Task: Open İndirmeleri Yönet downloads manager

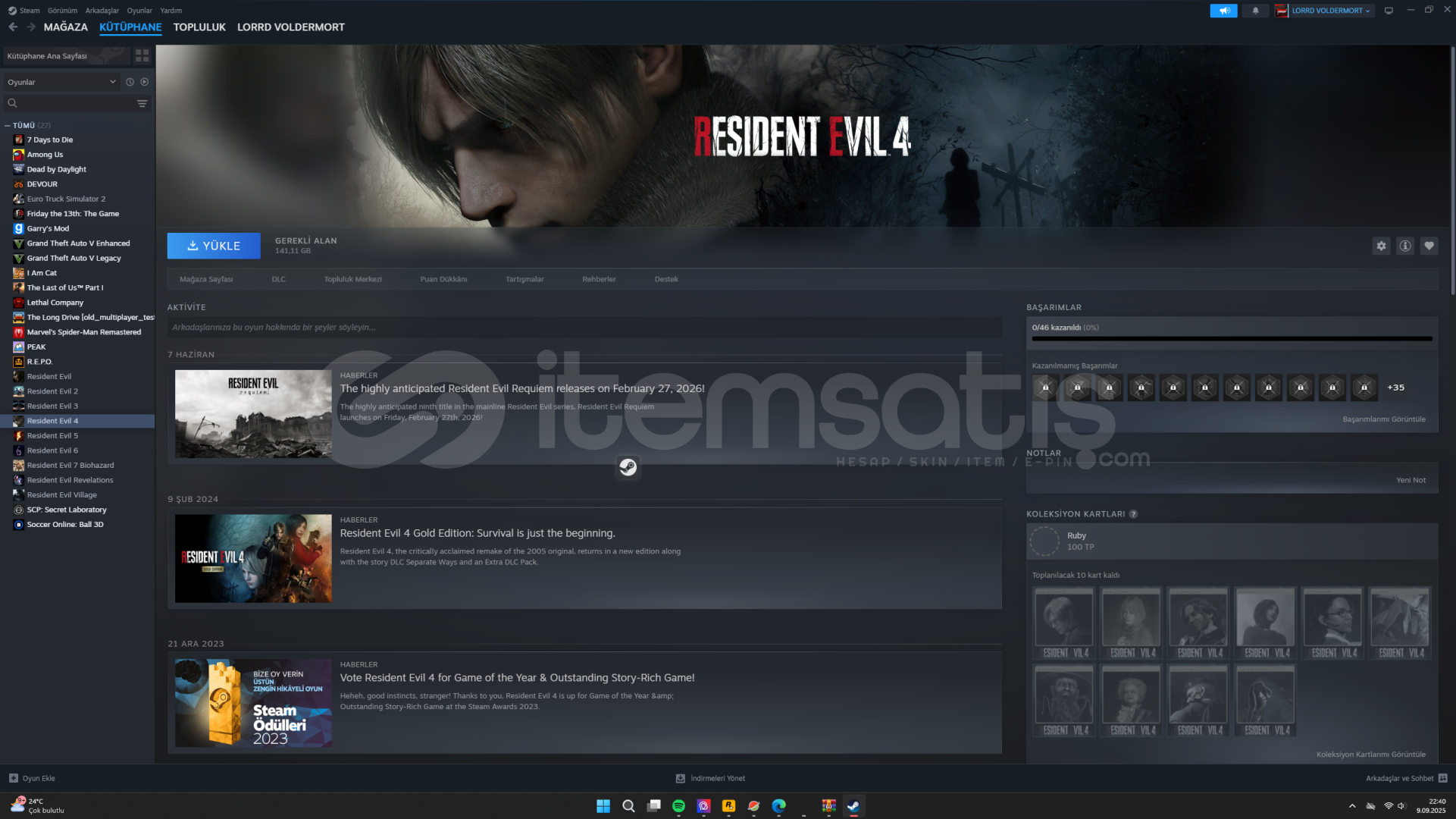Action: [x=710, y=778]
